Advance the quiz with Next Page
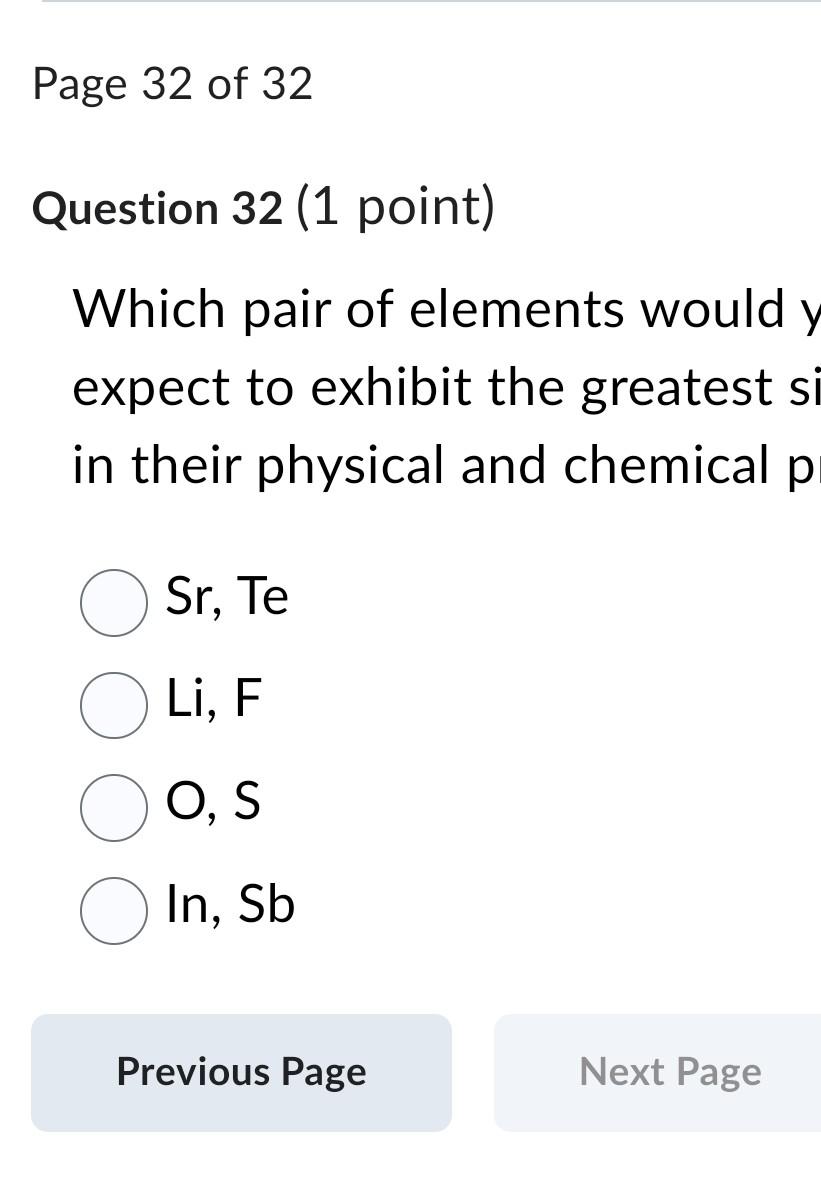821x1182 pixels. coord(670,1071)
